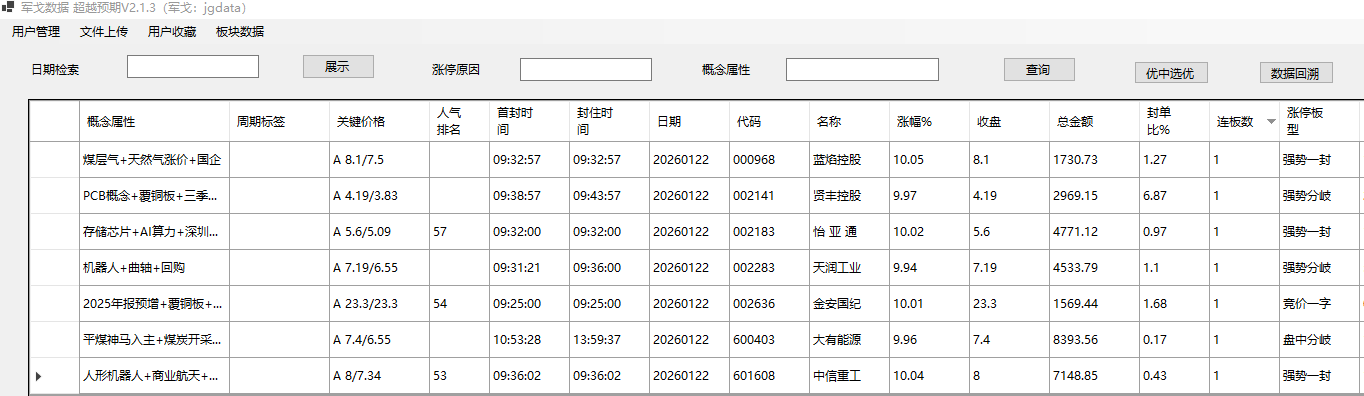Click stock code 600403
1364x396 pixels.
(x=754, y=340)
